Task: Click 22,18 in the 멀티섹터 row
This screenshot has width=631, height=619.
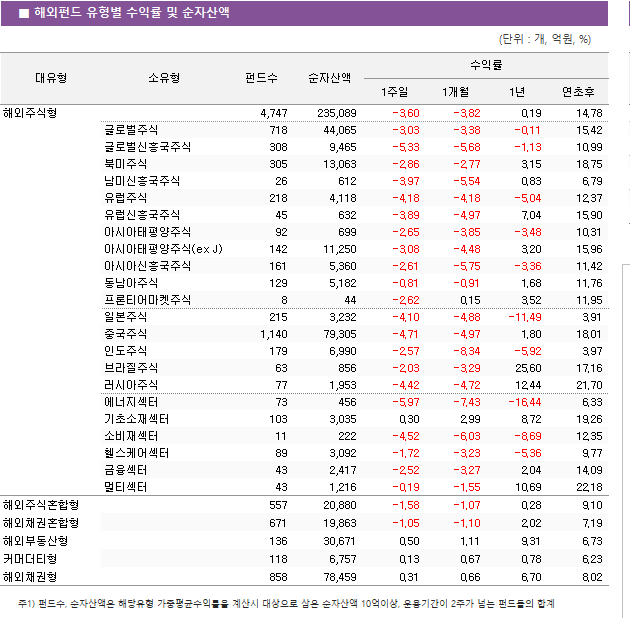Action: click(x=590, y=487)
